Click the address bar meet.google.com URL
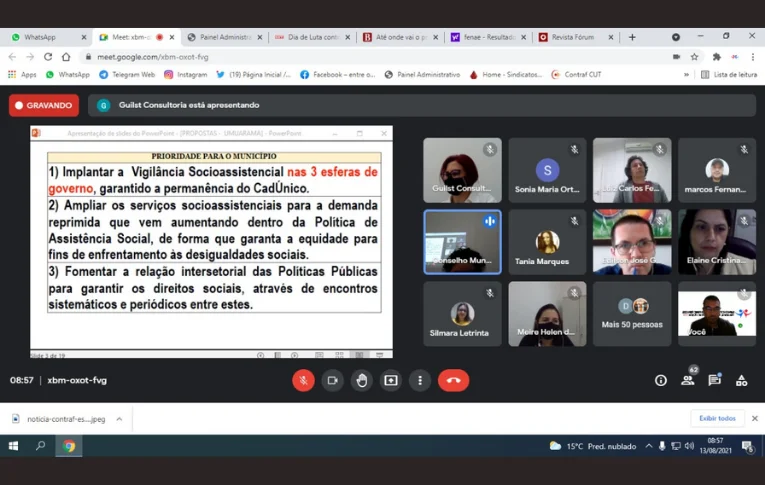Image resolution: width=765 pixels, height=485 pixels. point(152,57)
